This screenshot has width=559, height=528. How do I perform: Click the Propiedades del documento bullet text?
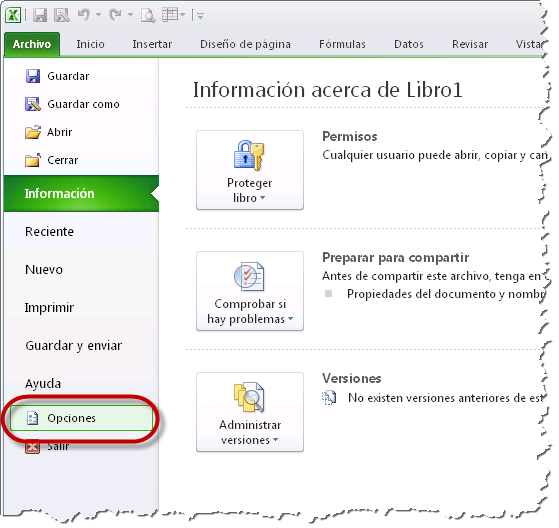pos(446,294)
